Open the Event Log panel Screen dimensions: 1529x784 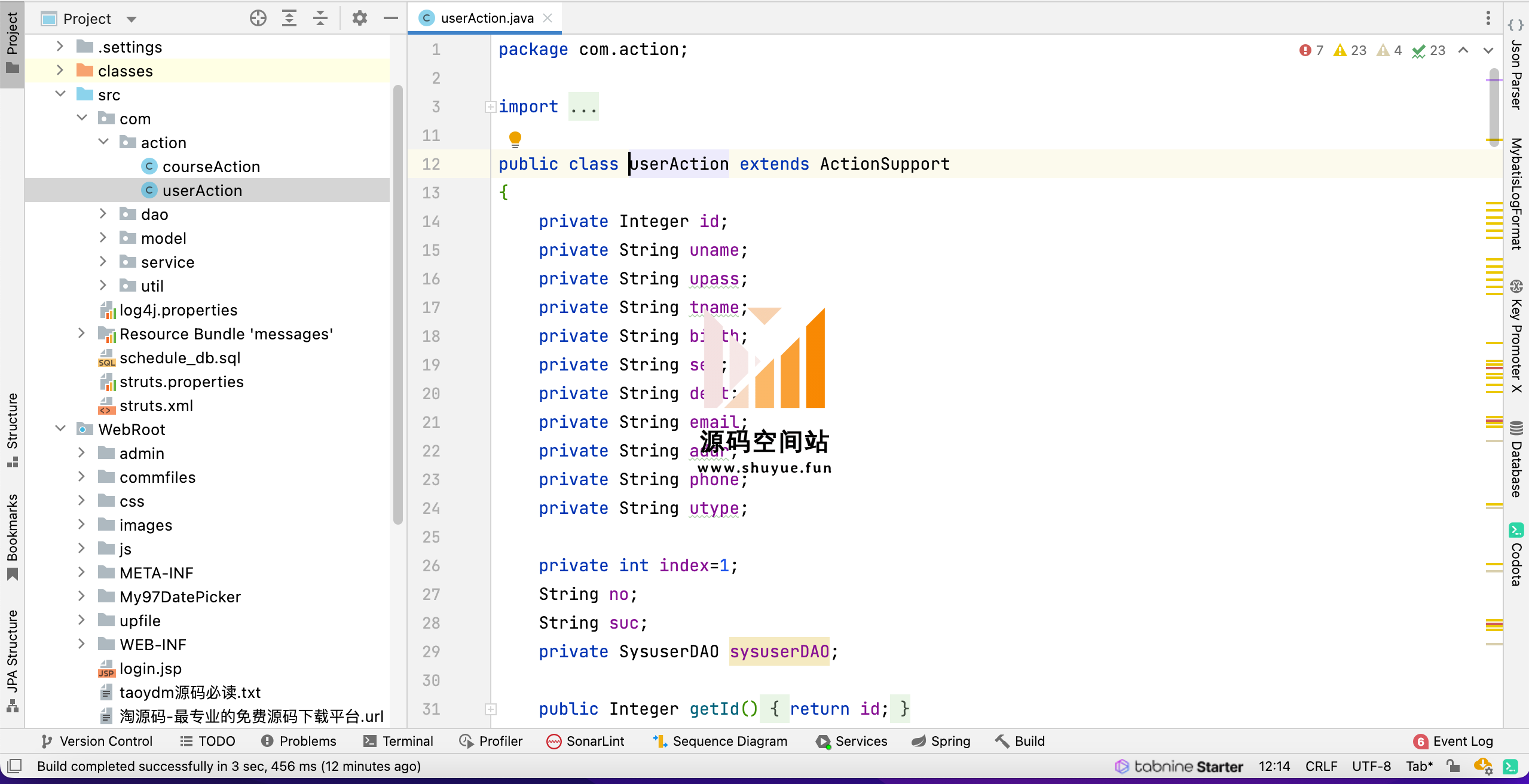1453,741
